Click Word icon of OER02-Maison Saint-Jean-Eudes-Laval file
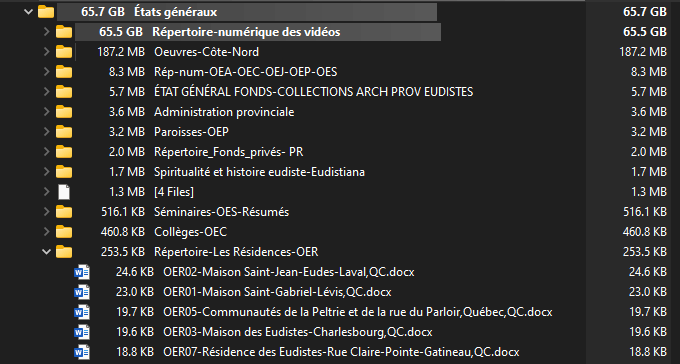This screenshot has height=364, width=680. tap(82, 272)
